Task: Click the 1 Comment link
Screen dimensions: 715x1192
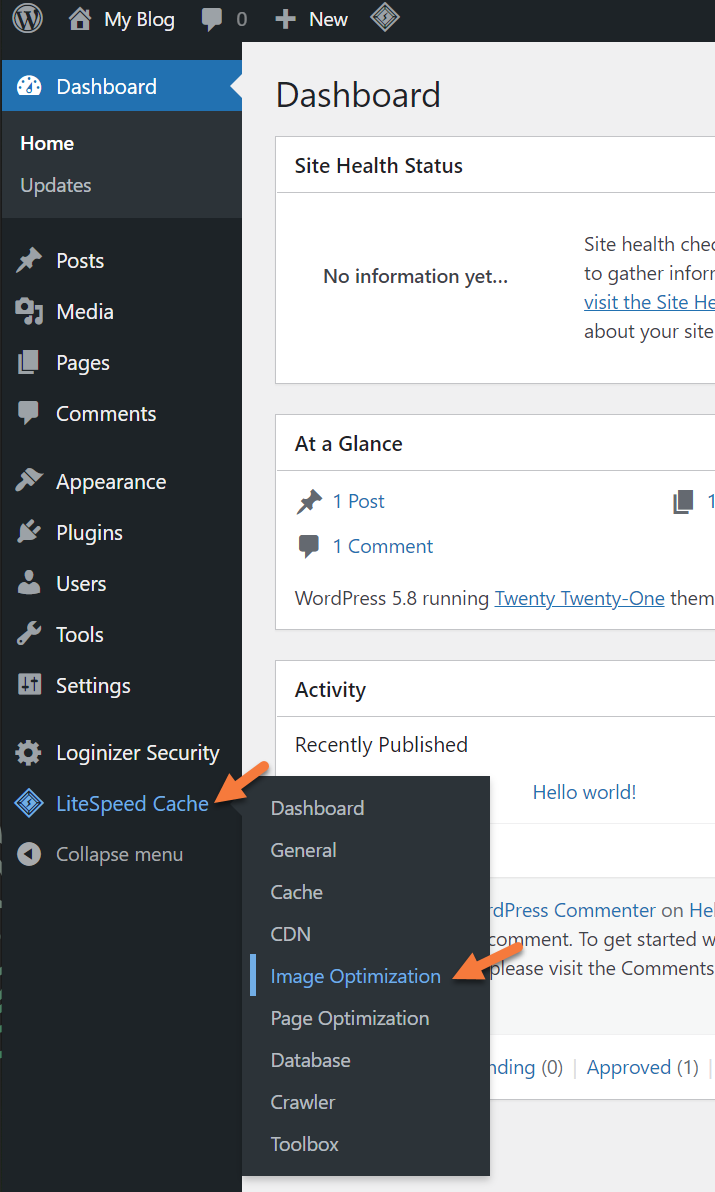Action: pos(382,546)
